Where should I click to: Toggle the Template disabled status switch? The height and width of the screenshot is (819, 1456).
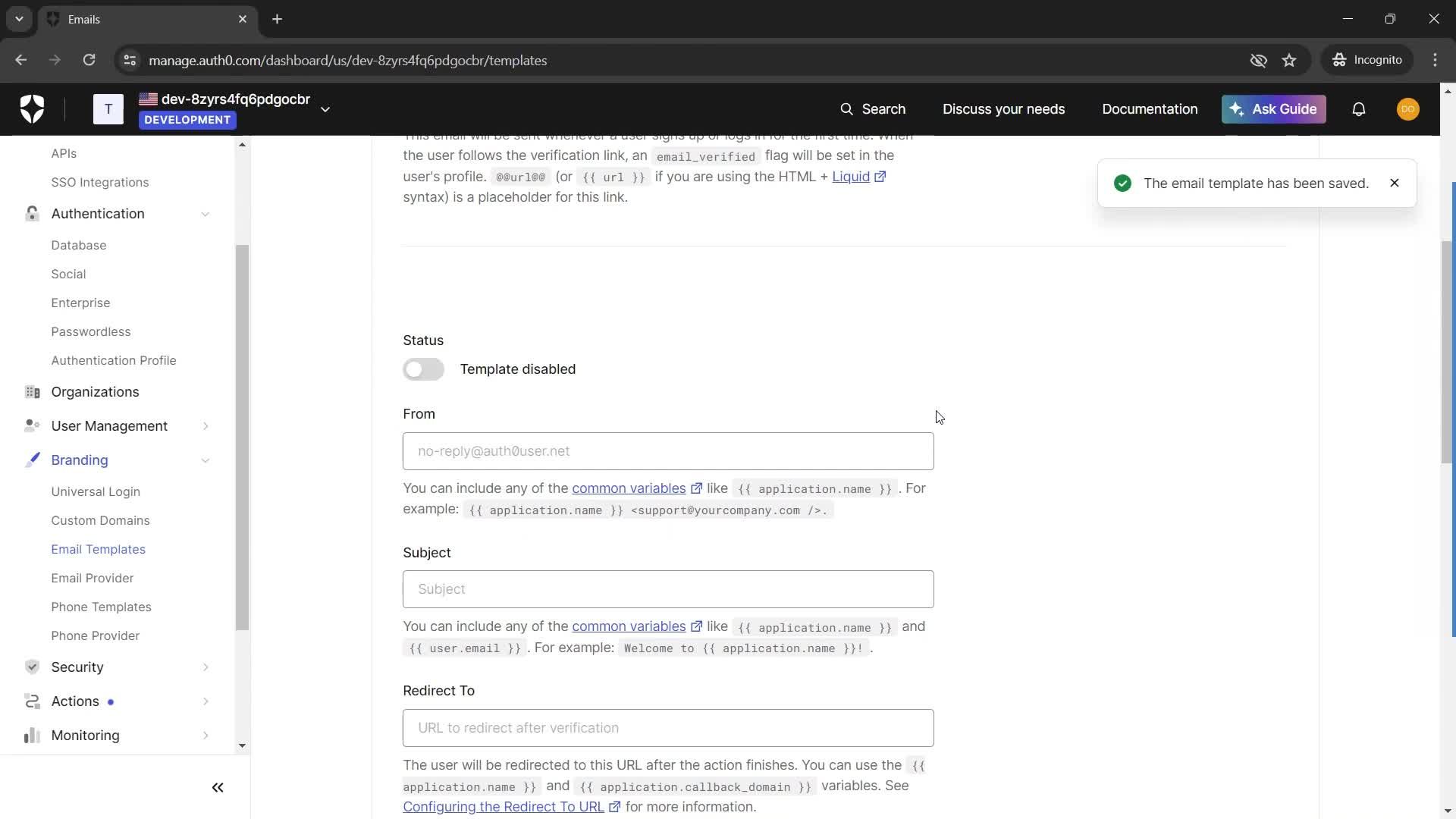tap(423, 369)
